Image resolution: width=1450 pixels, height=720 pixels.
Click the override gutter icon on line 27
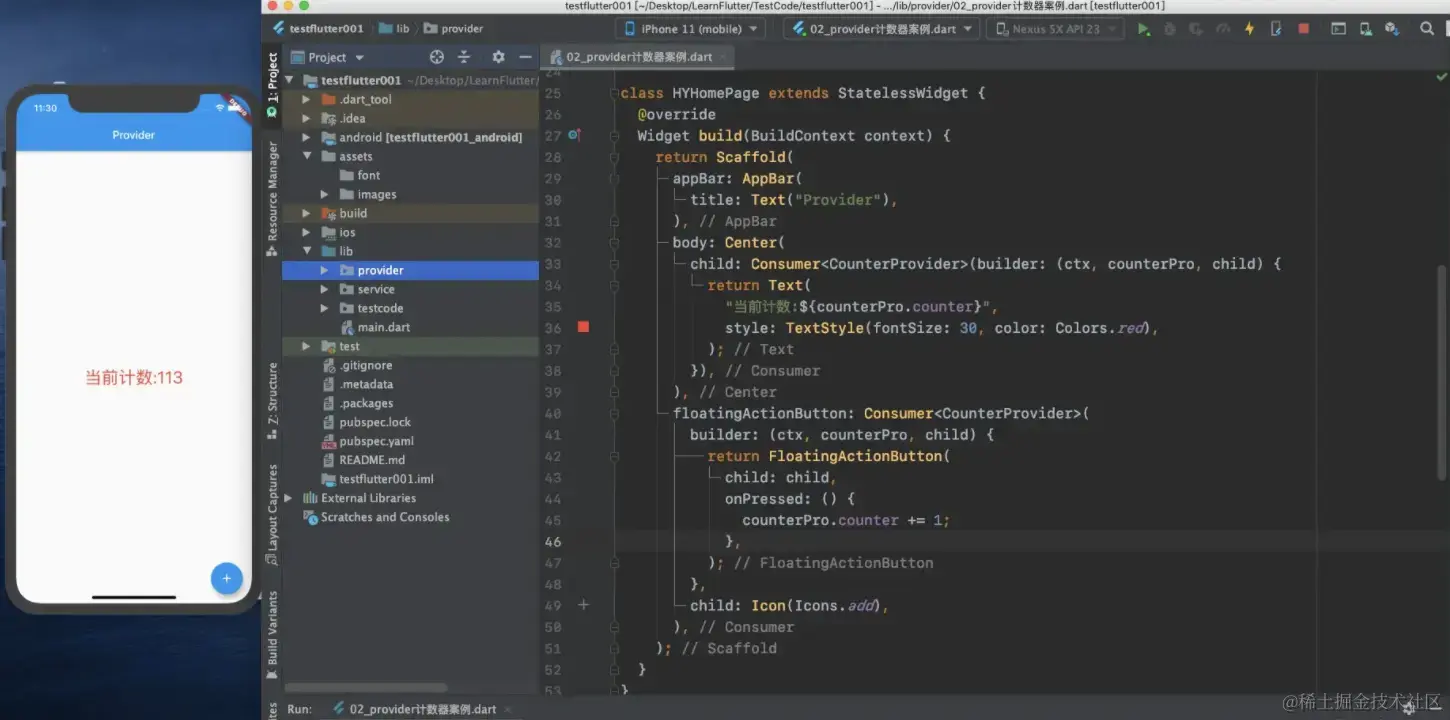pyautogui.click(x=574, y=134)
